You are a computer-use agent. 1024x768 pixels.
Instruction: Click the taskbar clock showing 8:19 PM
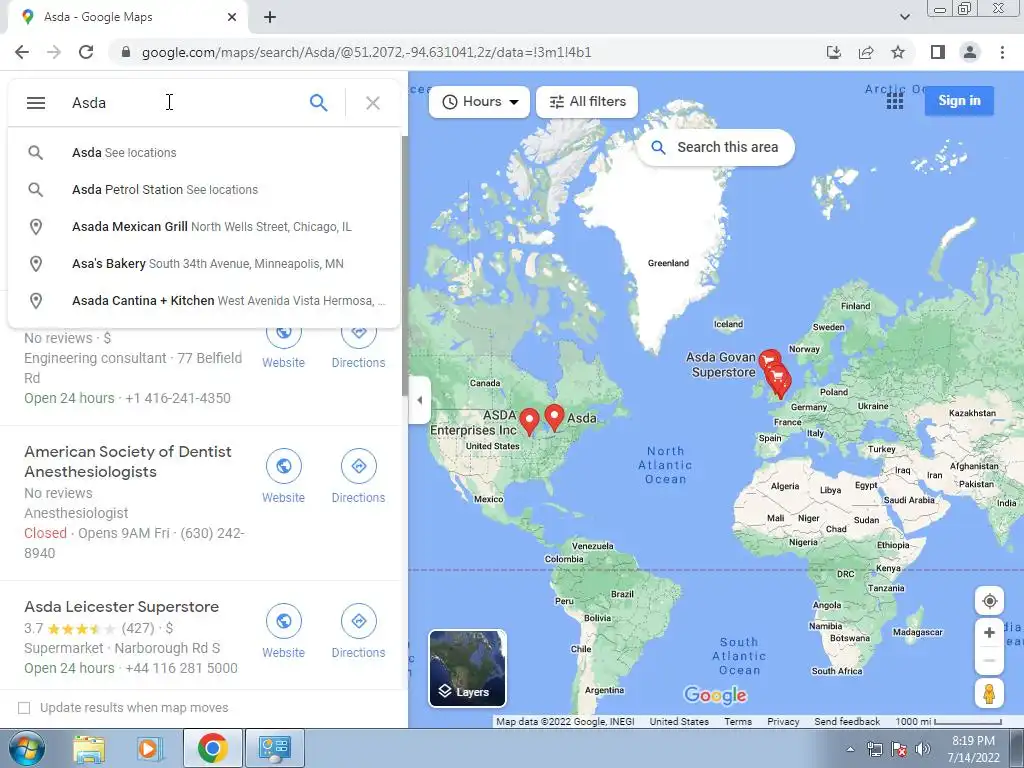point(973,749)
